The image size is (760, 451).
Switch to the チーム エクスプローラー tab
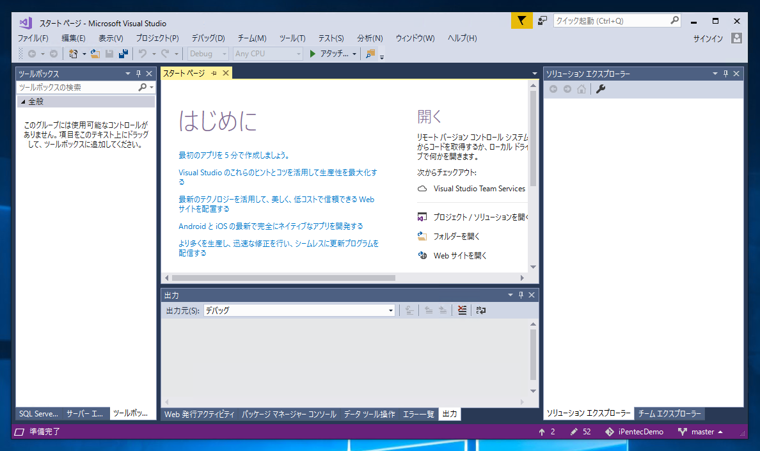click(669, 413)
